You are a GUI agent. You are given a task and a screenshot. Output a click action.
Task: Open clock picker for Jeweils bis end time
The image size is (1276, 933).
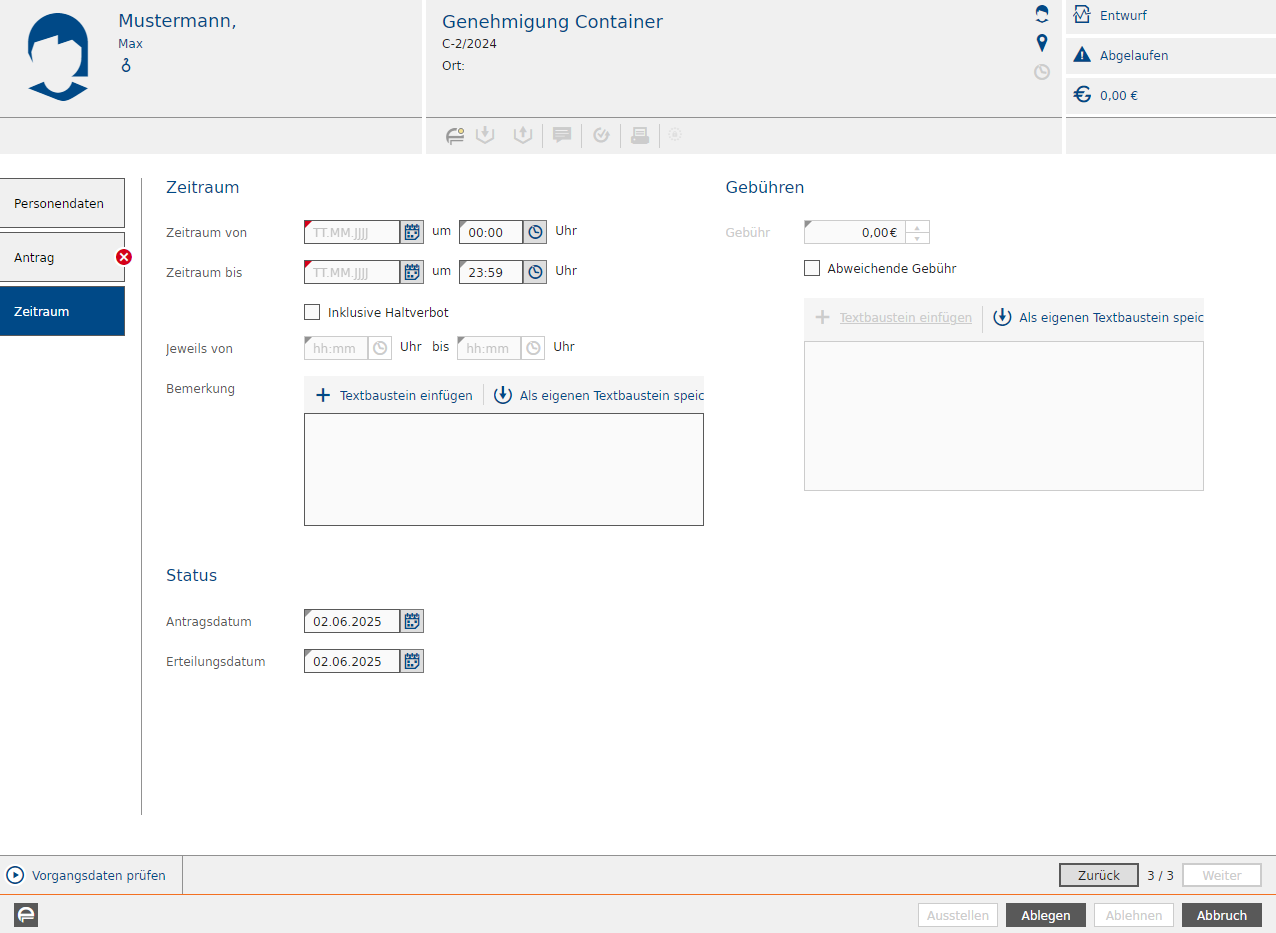pos(533,348)
